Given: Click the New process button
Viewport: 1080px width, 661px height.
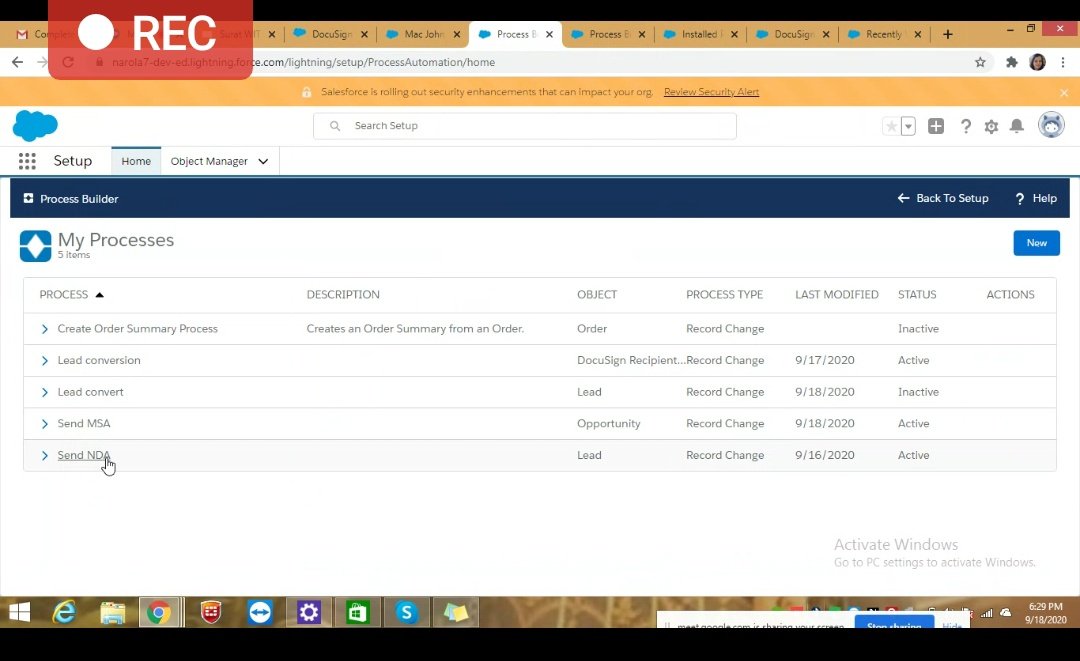Looking at the screenshot, I should pyautogui.click(x=1037, y=243).
